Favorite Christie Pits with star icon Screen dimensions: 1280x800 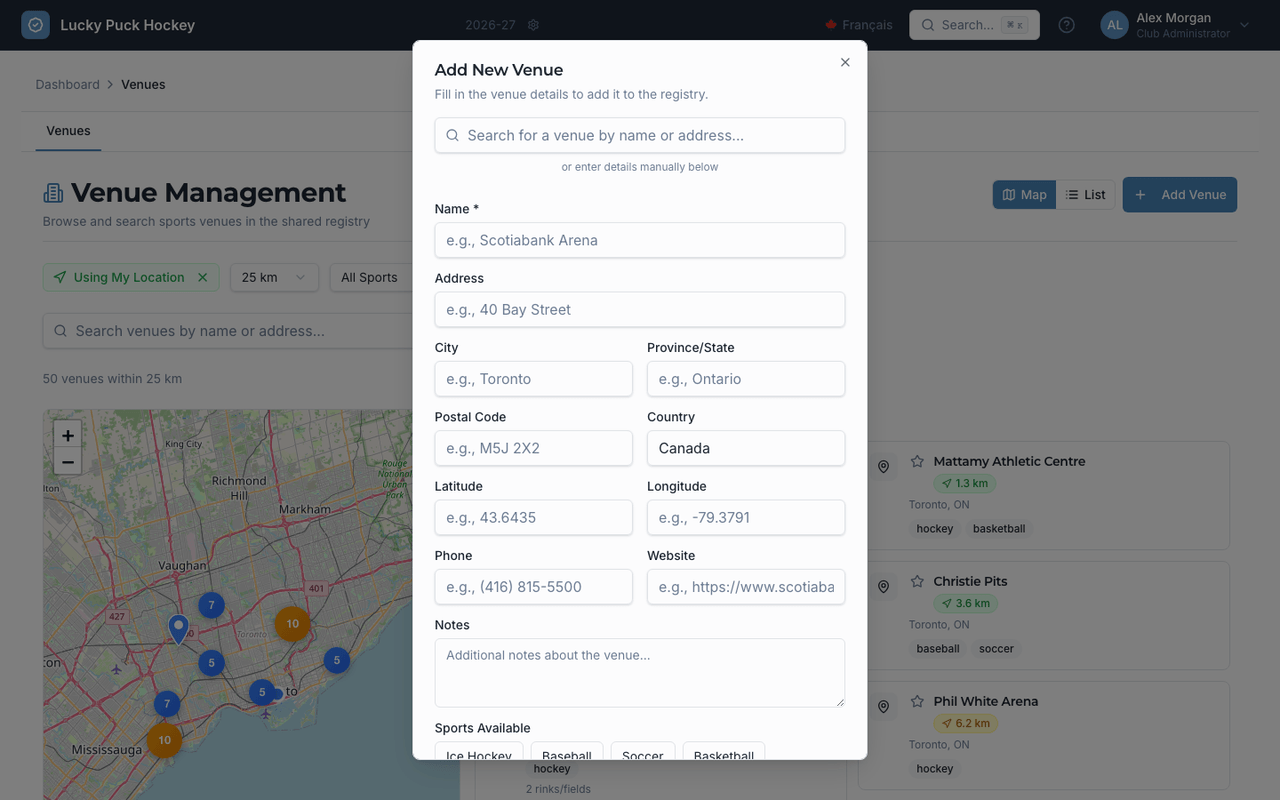click(x=917, y=581)
